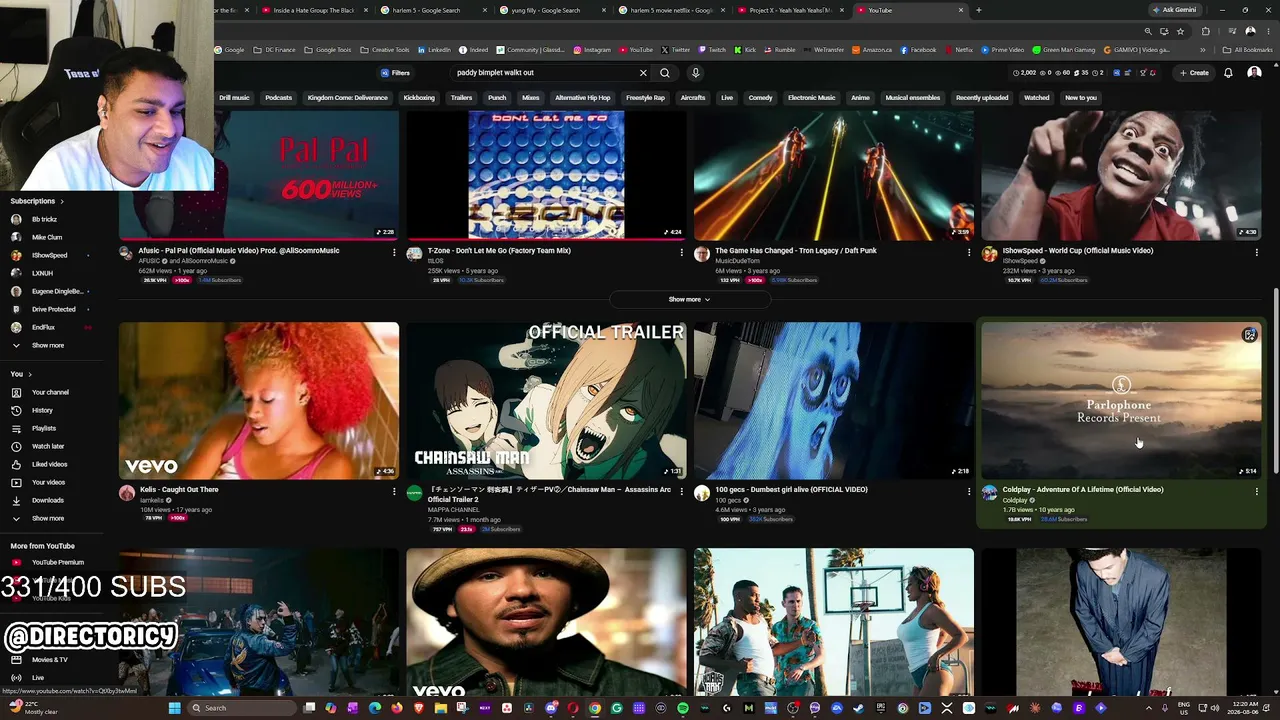Image resolution: width=1280 pixels, height=720 pixels.
Task: Open more options for T-Zone video
Action: pyautogui.click(x=682, y=252)
